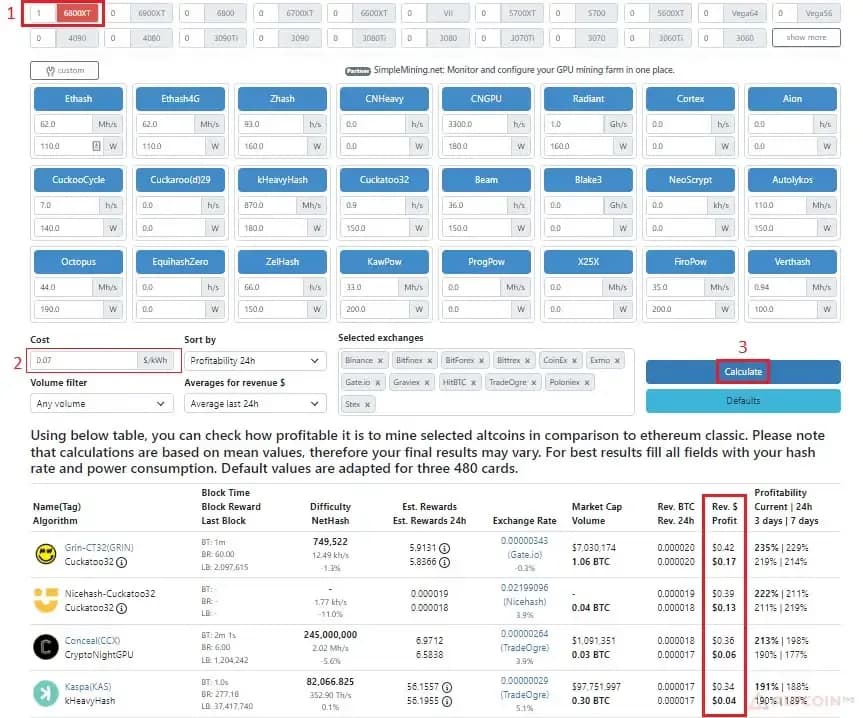Click the Conceal (CCX) coin logo
Image resolution: width=863 pixels, height=718 pixels.
tap(46, 647)
